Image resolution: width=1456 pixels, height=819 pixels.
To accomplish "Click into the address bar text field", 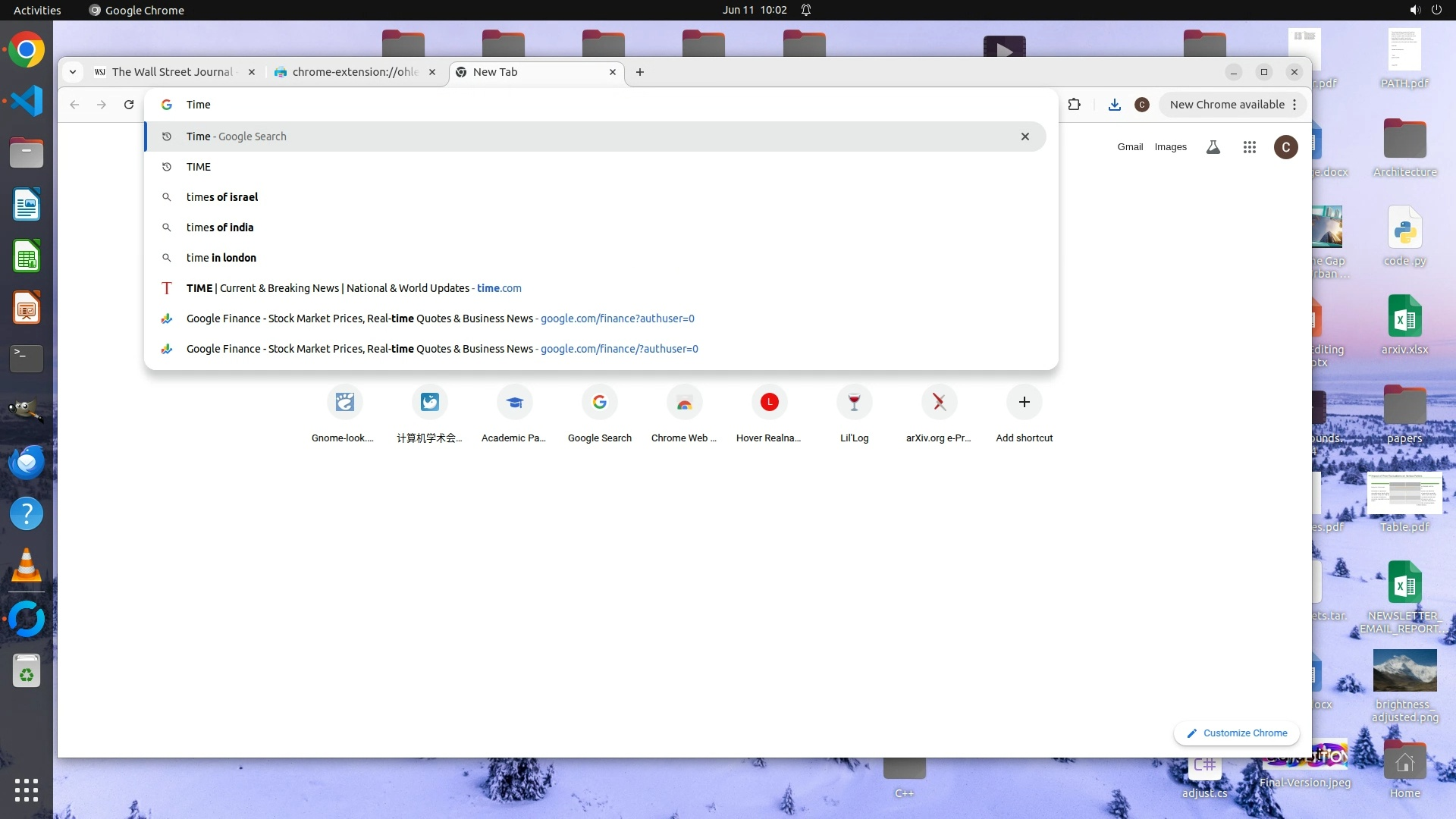I will [531, 105].
